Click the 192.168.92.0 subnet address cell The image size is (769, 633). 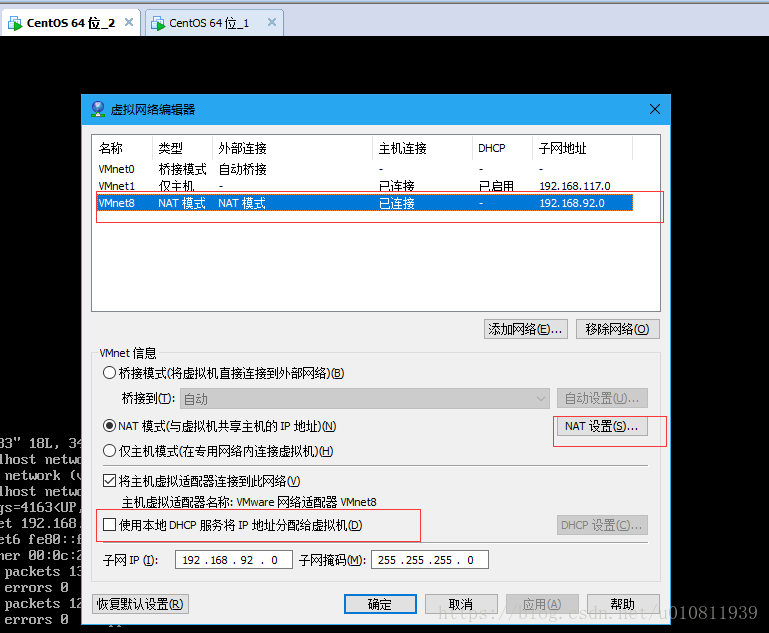click(572, 203)
